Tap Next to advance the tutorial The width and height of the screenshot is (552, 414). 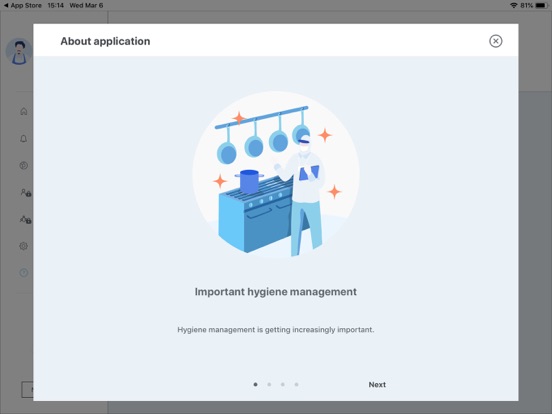point(377,384)
